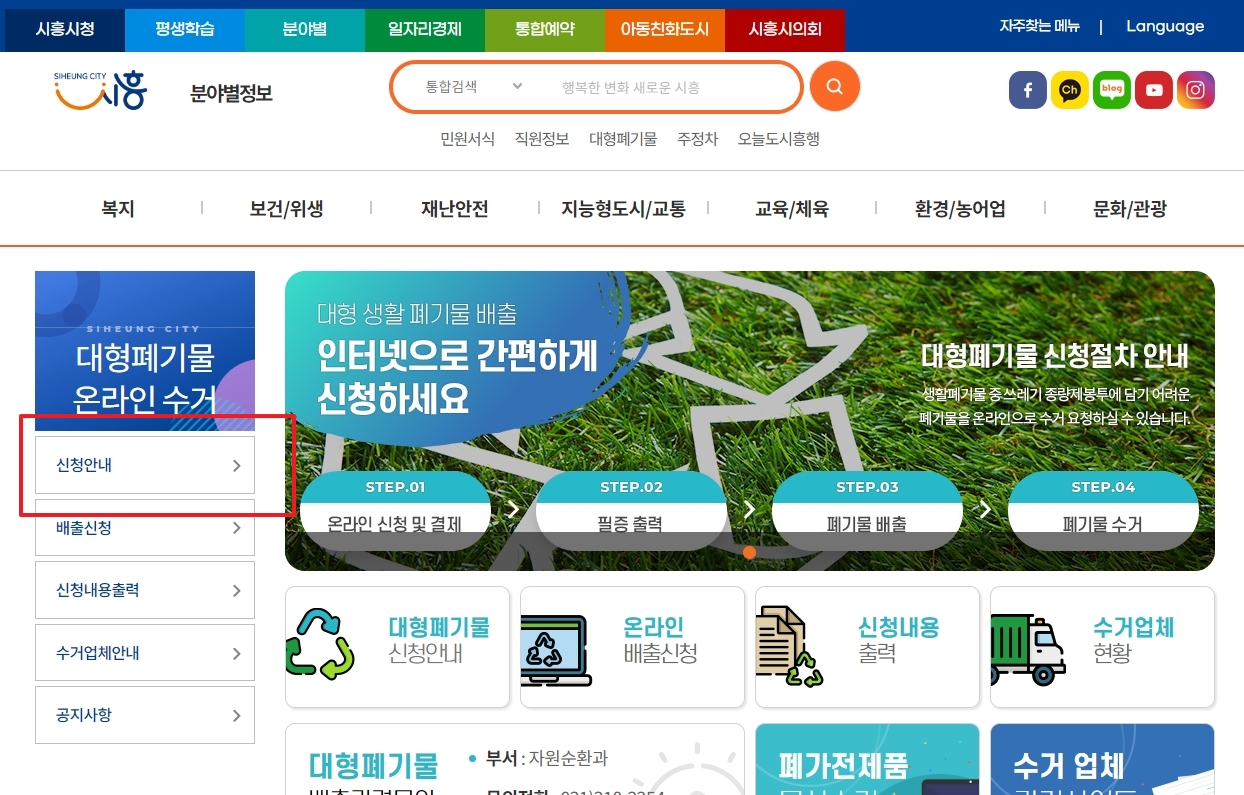Click the 폐가전제품 card
The image size is (1244, 795).
coord(867,759)
